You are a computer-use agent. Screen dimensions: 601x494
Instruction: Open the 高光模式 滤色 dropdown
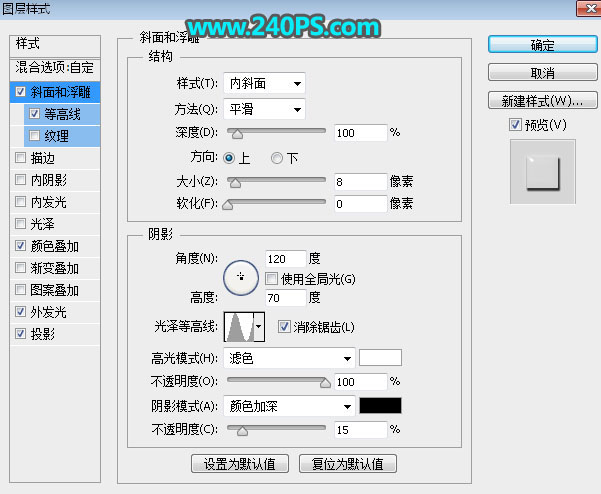[x=289, y=358]
